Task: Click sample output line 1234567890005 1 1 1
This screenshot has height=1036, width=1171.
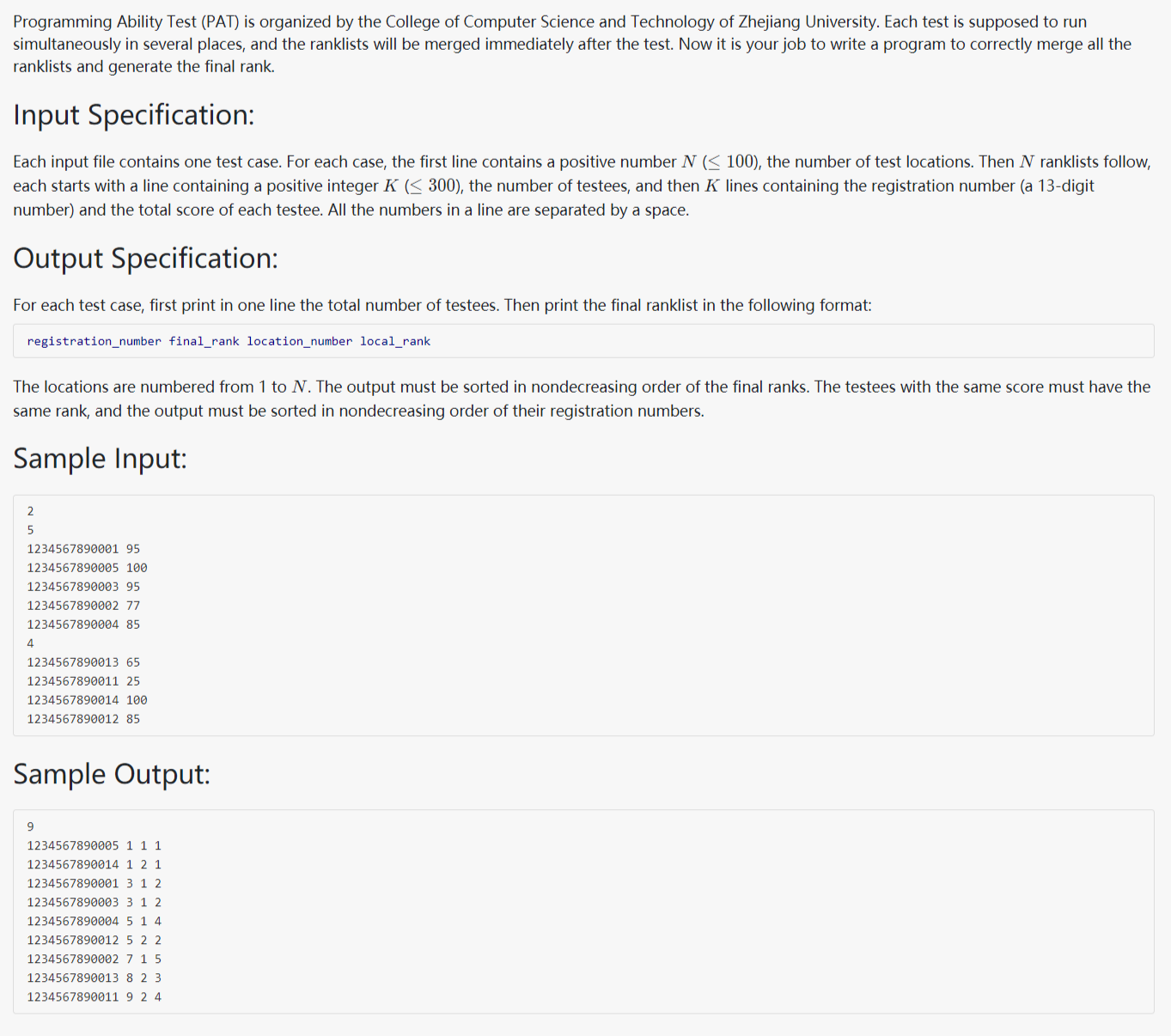Action: click(94, 845)
